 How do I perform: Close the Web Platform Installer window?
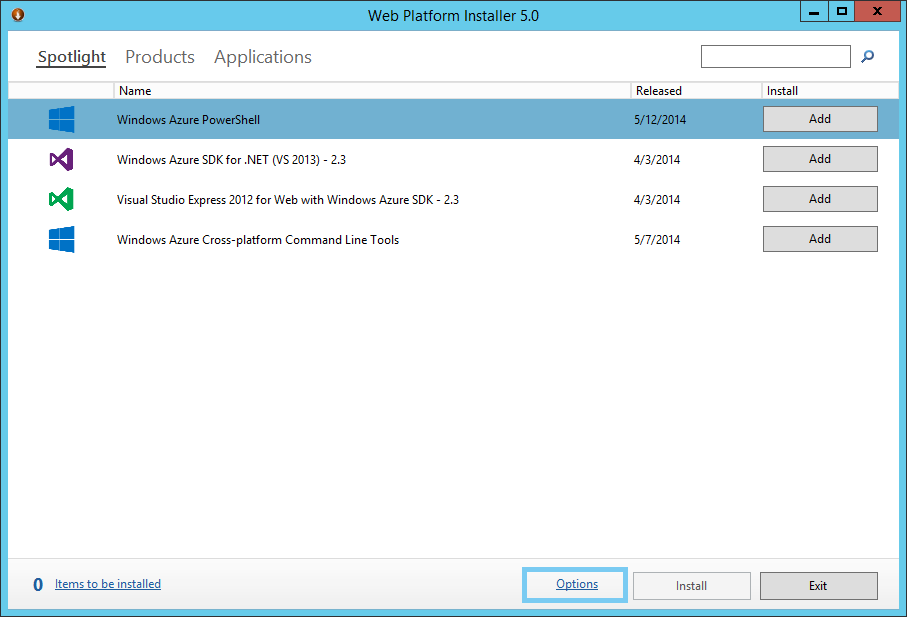coord(877,12)
